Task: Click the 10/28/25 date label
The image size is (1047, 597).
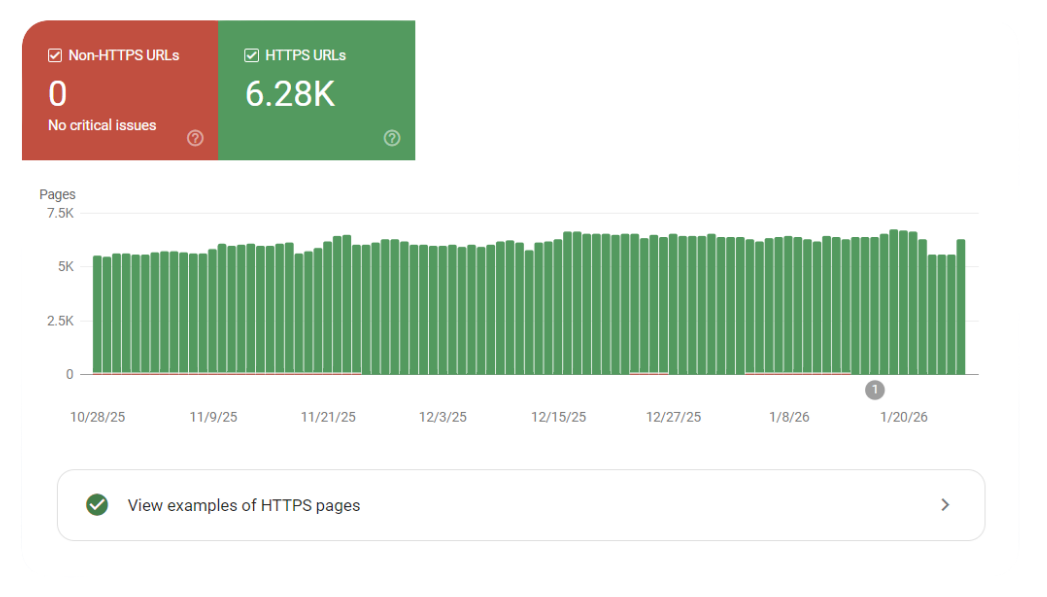Action: tap(97, 417)
